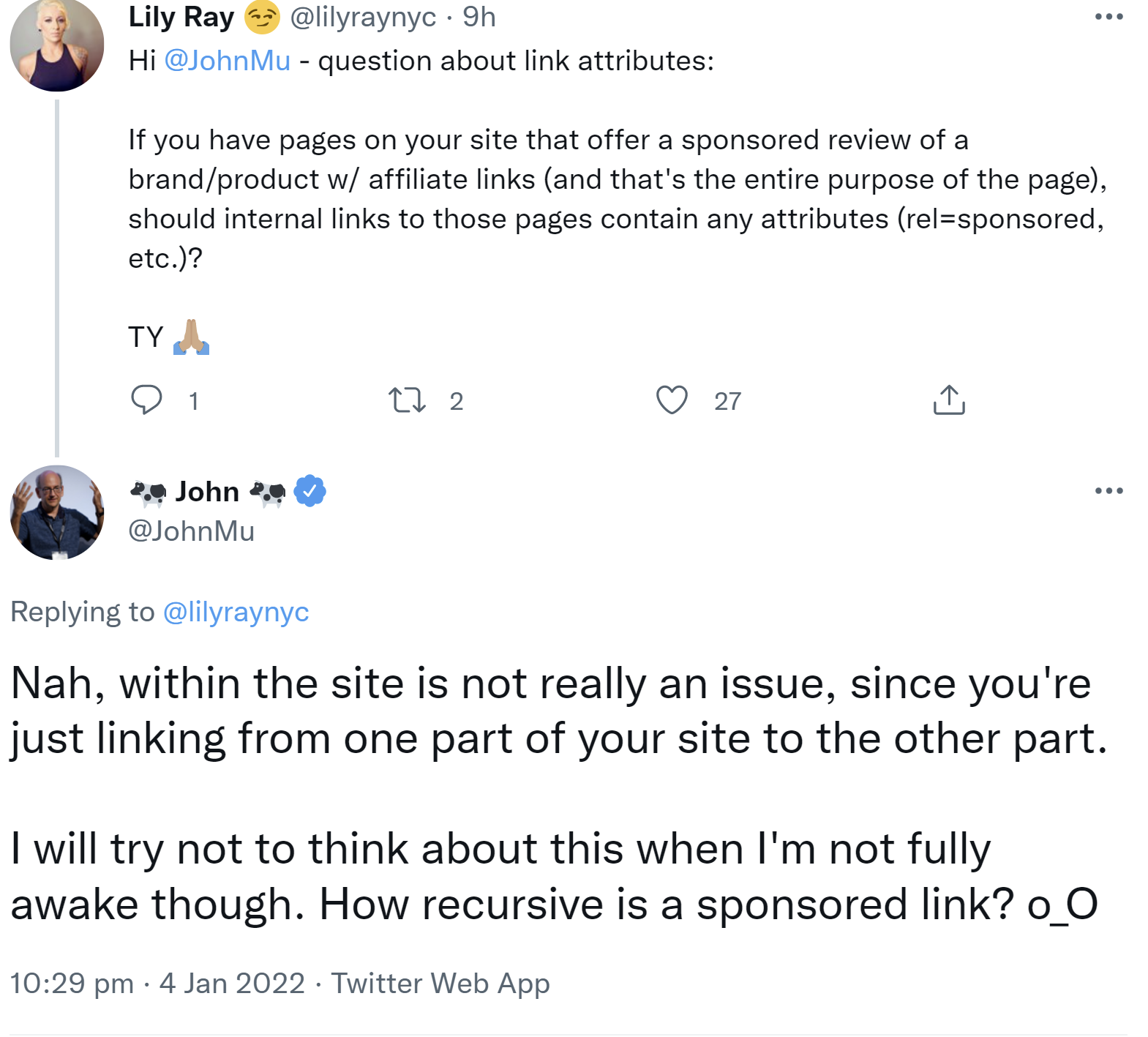This screenshot has height=1037, width=1148.
Task: Open Lily Ray's profile avatar
Action: pyautogui.click(x=57, y=47)
